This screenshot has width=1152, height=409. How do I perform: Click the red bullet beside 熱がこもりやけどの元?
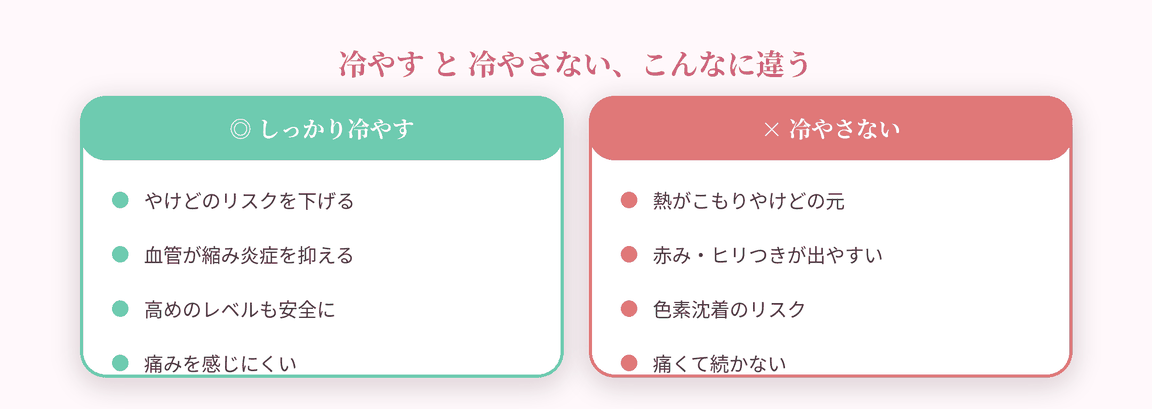(628, 200)
